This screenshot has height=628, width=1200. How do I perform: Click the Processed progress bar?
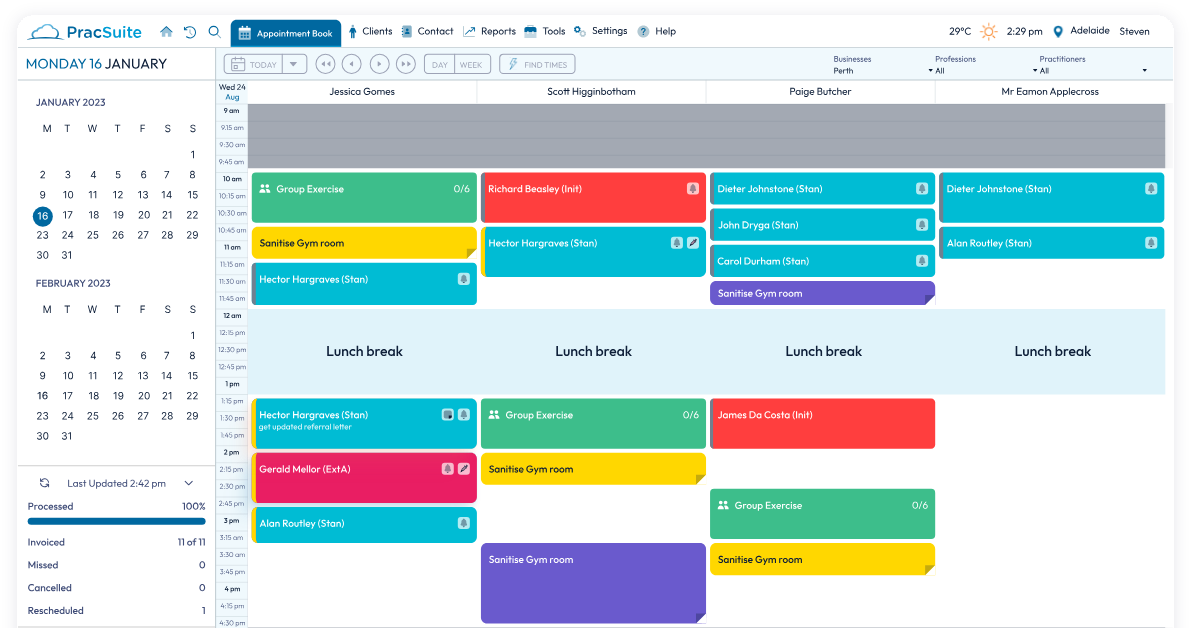117,521
